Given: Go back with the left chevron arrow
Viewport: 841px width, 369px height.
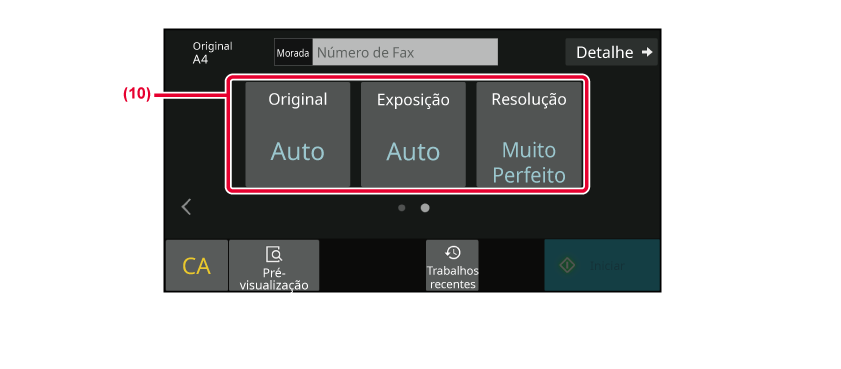Looking at the screenshot, I should point(186,207).
